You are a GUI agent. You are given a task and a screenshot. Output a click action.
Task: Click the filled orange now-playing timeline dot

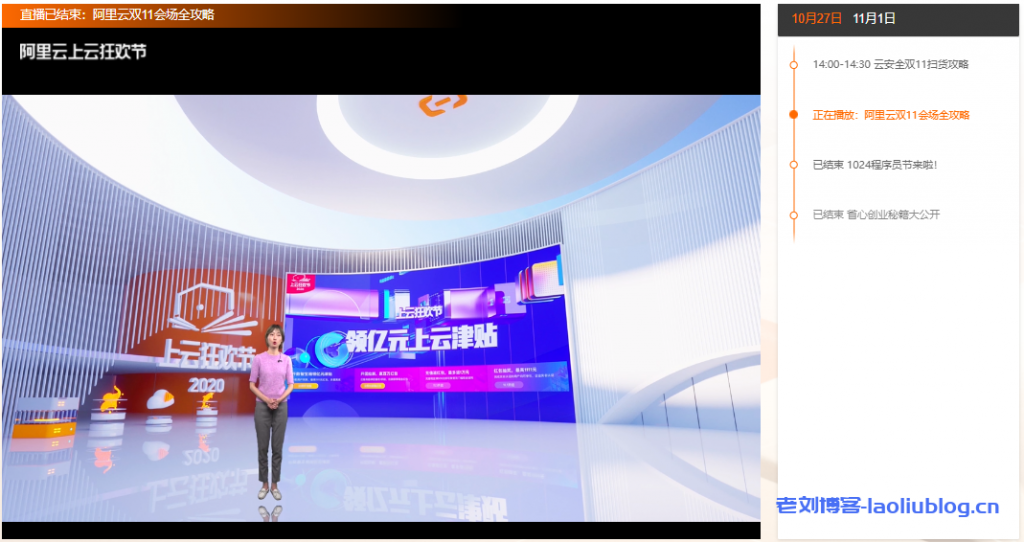pos(793,115)
